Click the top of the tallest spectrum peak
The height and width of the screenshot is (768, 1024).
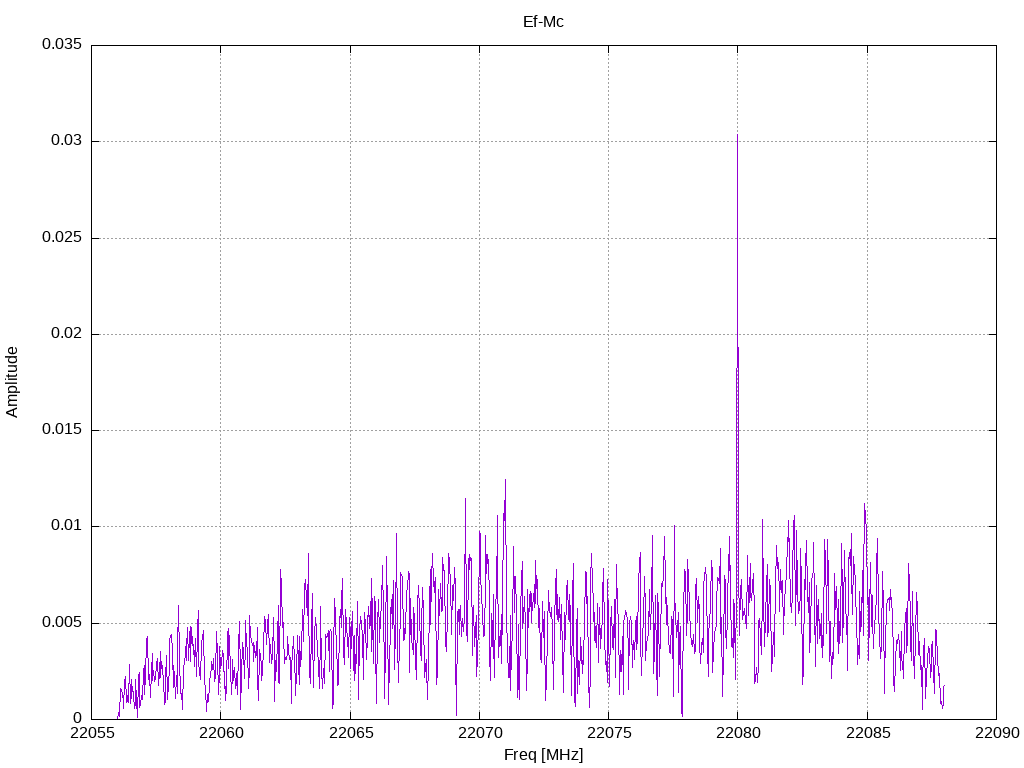[x=737, y=135]
